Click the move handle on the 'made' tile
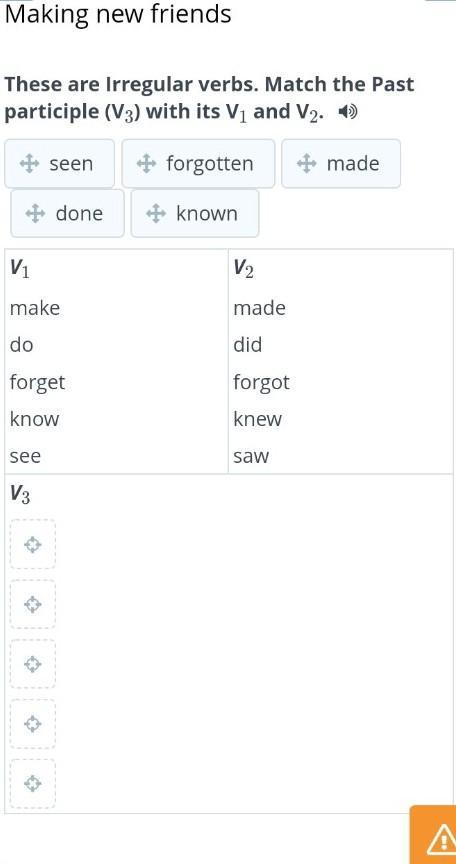This screenshot has width=456, height=864. tap(306, 164)
